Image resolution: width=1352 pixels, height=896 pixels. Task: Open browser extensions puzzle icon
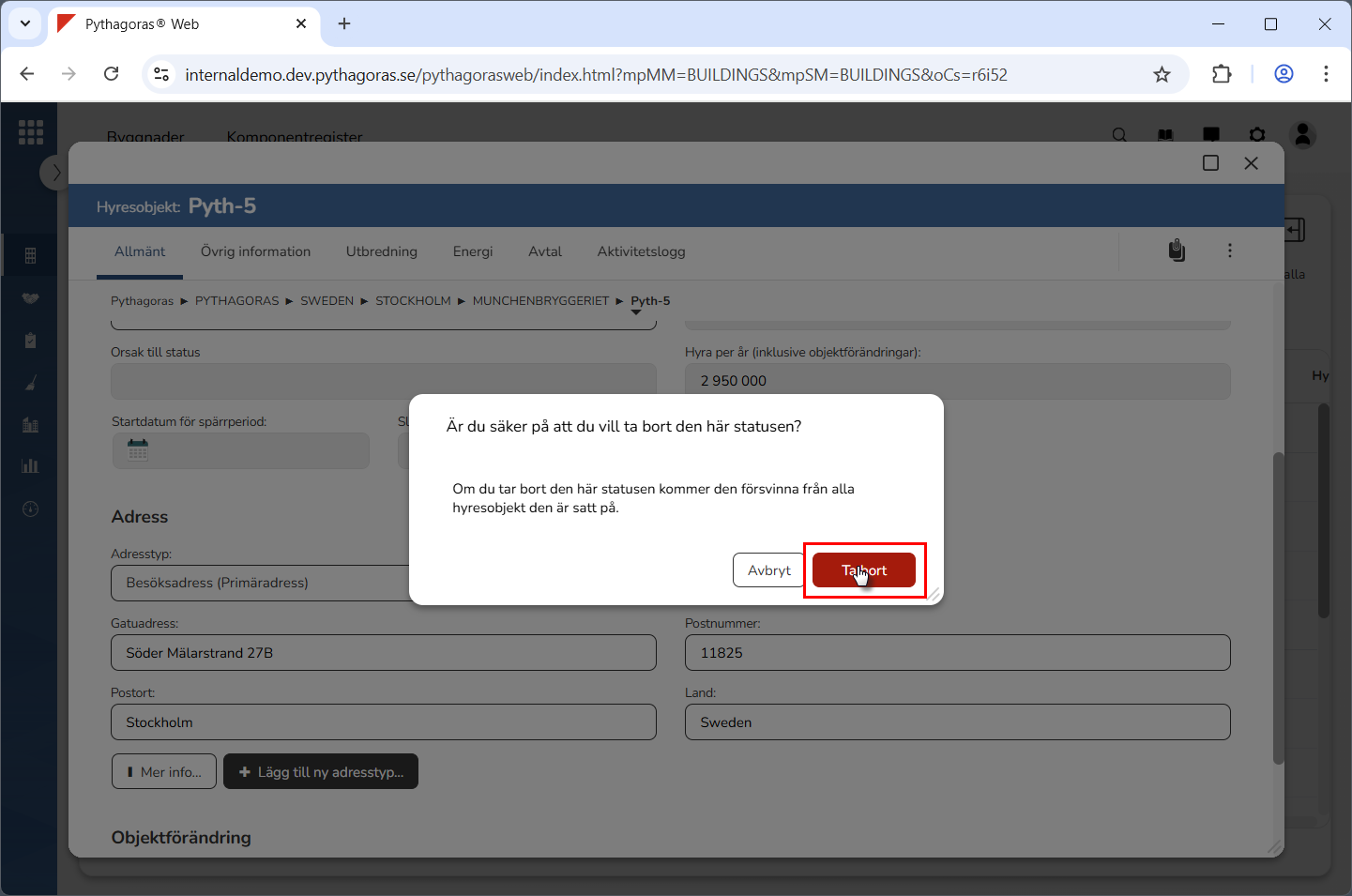click(1221, 74)
